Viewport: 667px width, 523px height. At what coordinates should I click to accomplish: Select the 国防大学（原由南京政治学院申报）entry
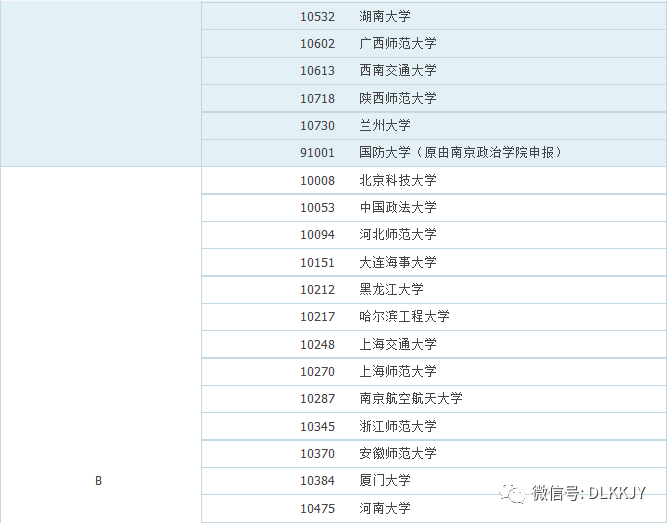[x=463, y=153]
